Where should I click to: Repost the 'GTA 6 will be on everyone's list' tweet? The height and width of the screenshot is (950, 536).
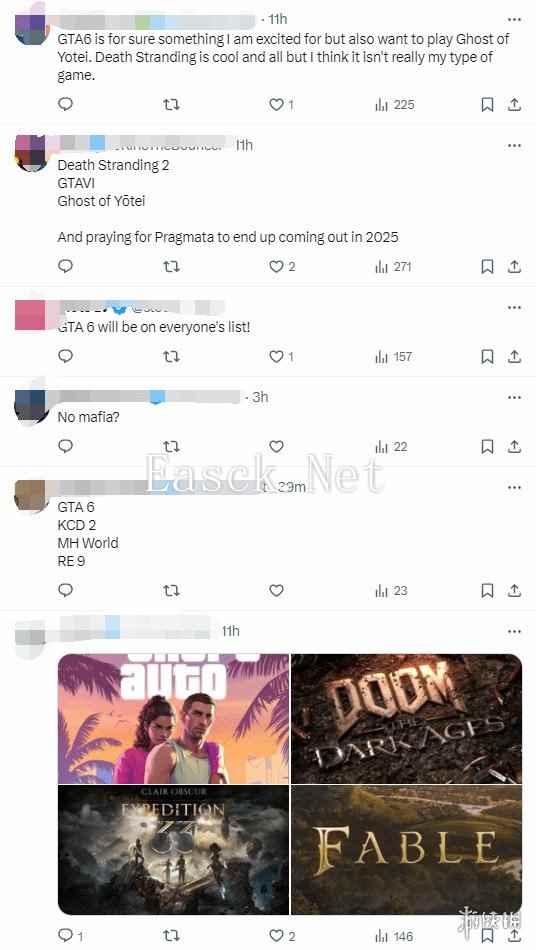(171, 357)
